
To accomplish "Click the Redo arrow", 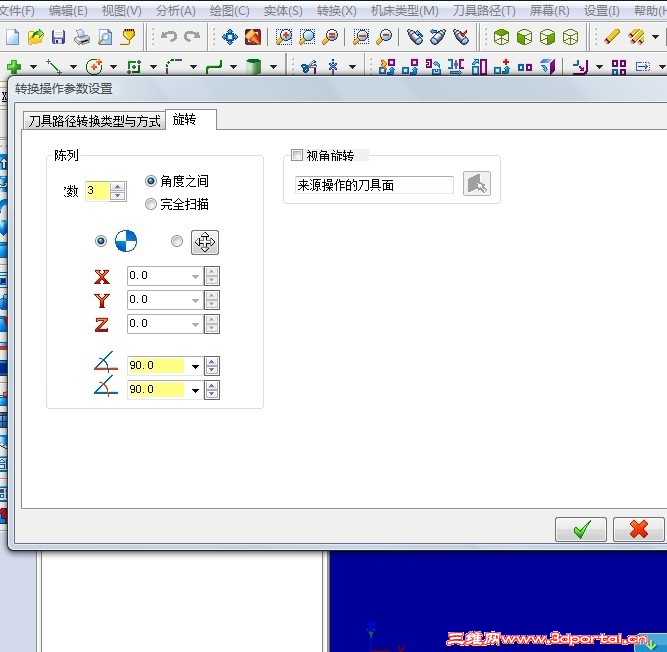I will [x=192, y=36].
